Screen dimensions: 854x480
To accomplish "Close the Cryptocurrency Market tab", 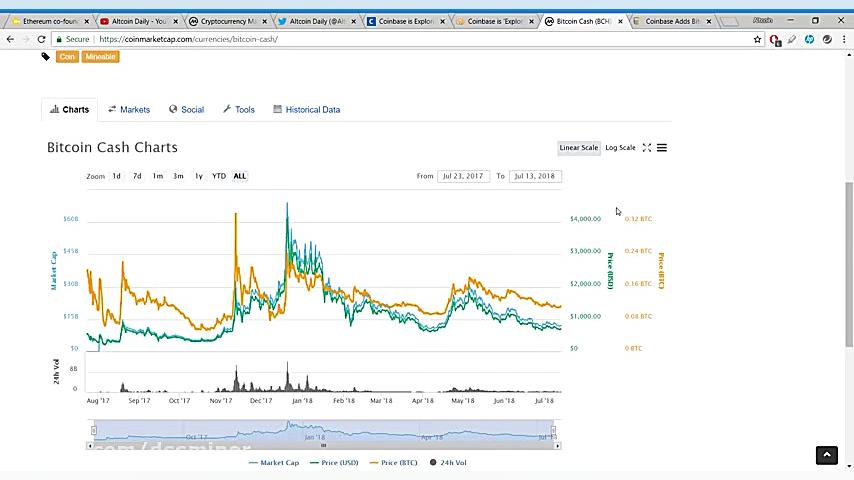I will pyautogui.click(x=264, y=21).
